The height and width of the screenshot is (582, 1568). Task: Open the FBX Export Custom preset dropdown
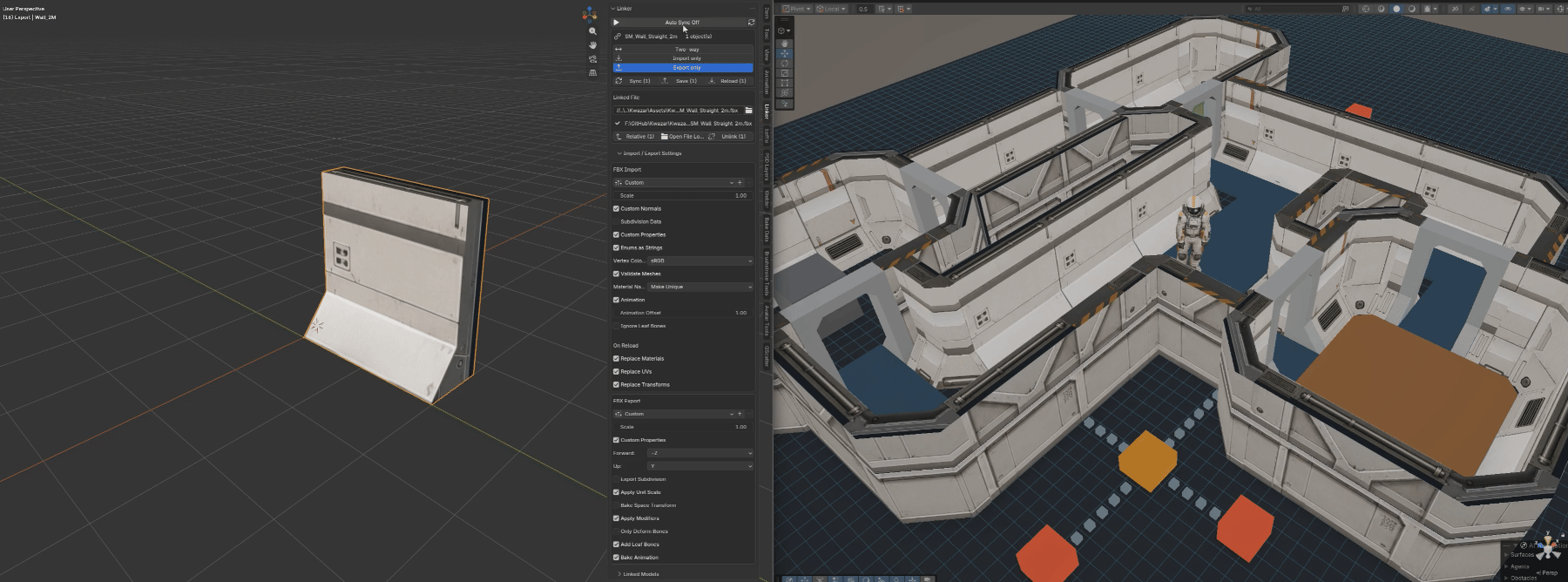(x=673, y=414)
